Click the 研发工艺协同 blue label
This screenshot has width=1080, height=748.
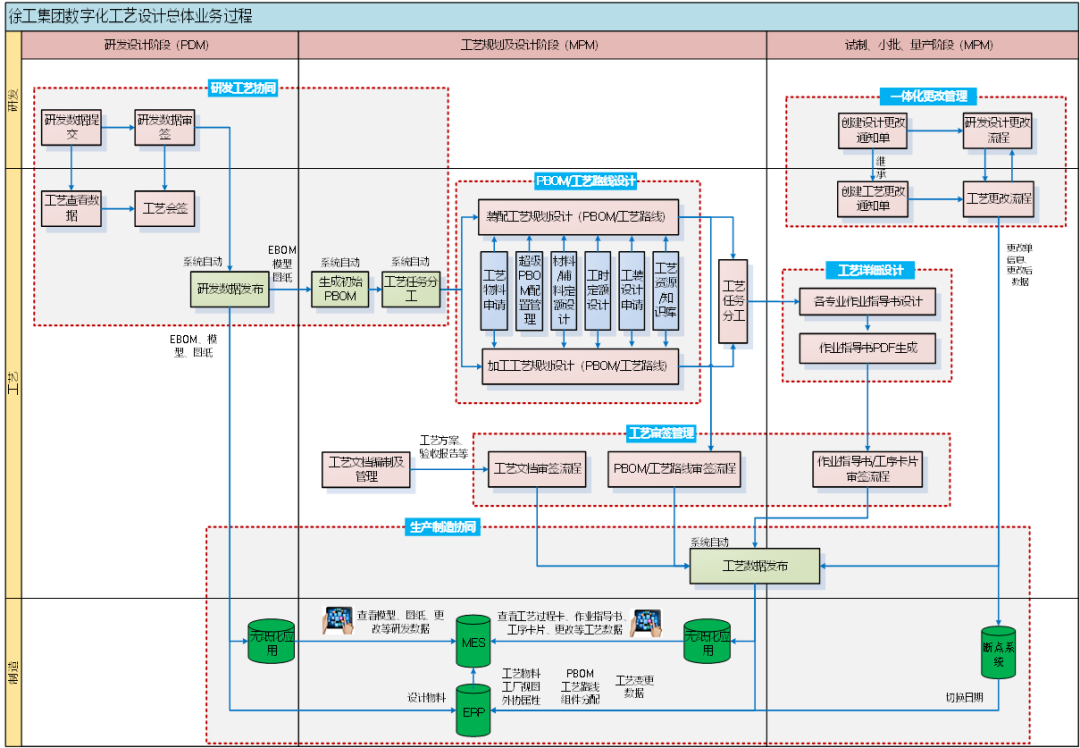click(243, 87)
